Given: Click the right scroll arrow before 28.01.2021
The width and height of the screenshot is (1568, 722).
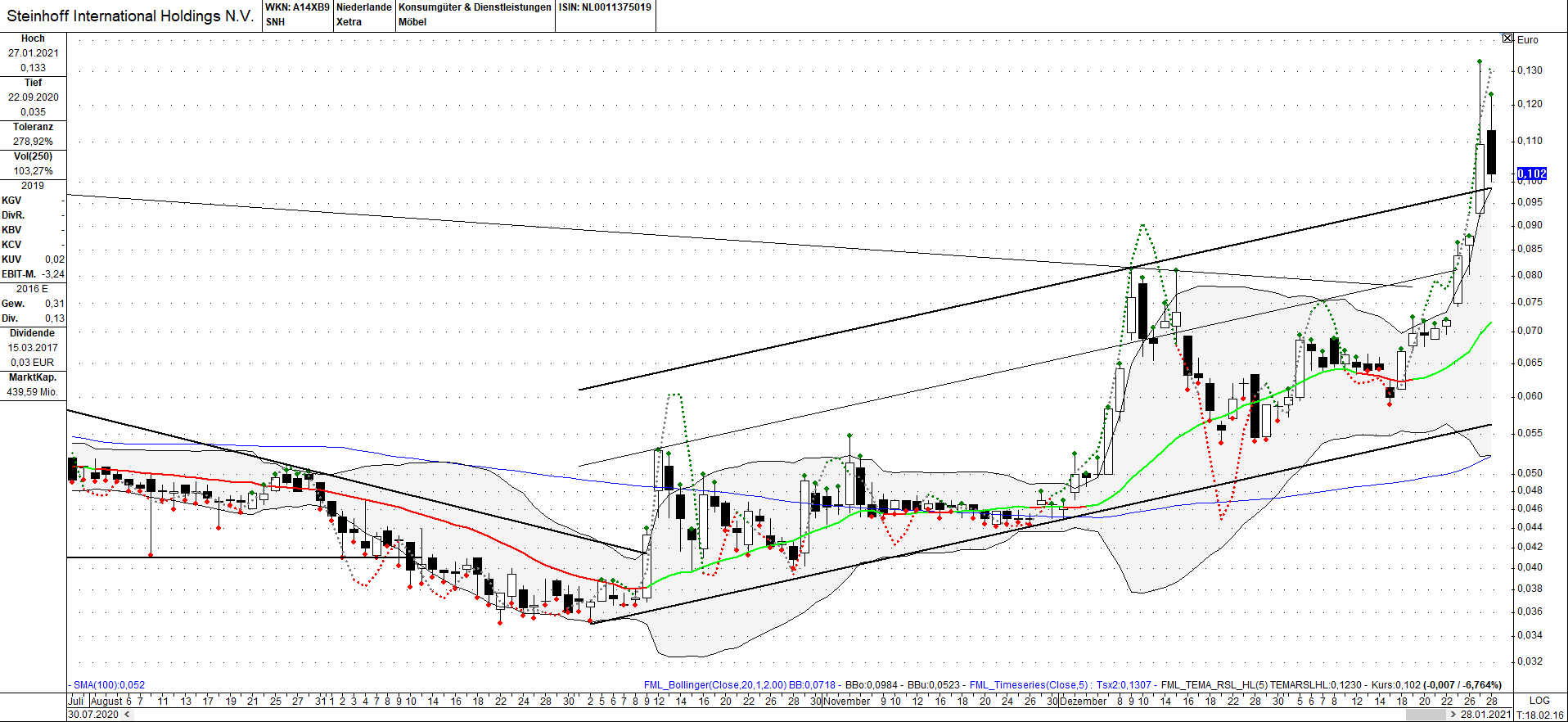Looking at the screenshot, I should pyautogui.click(x=1453, y=715).
